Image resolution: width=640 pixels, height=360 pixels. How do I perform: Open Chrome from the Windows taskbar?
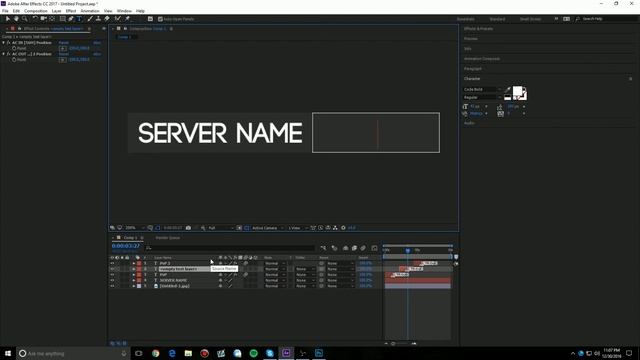tap(156, 353)
